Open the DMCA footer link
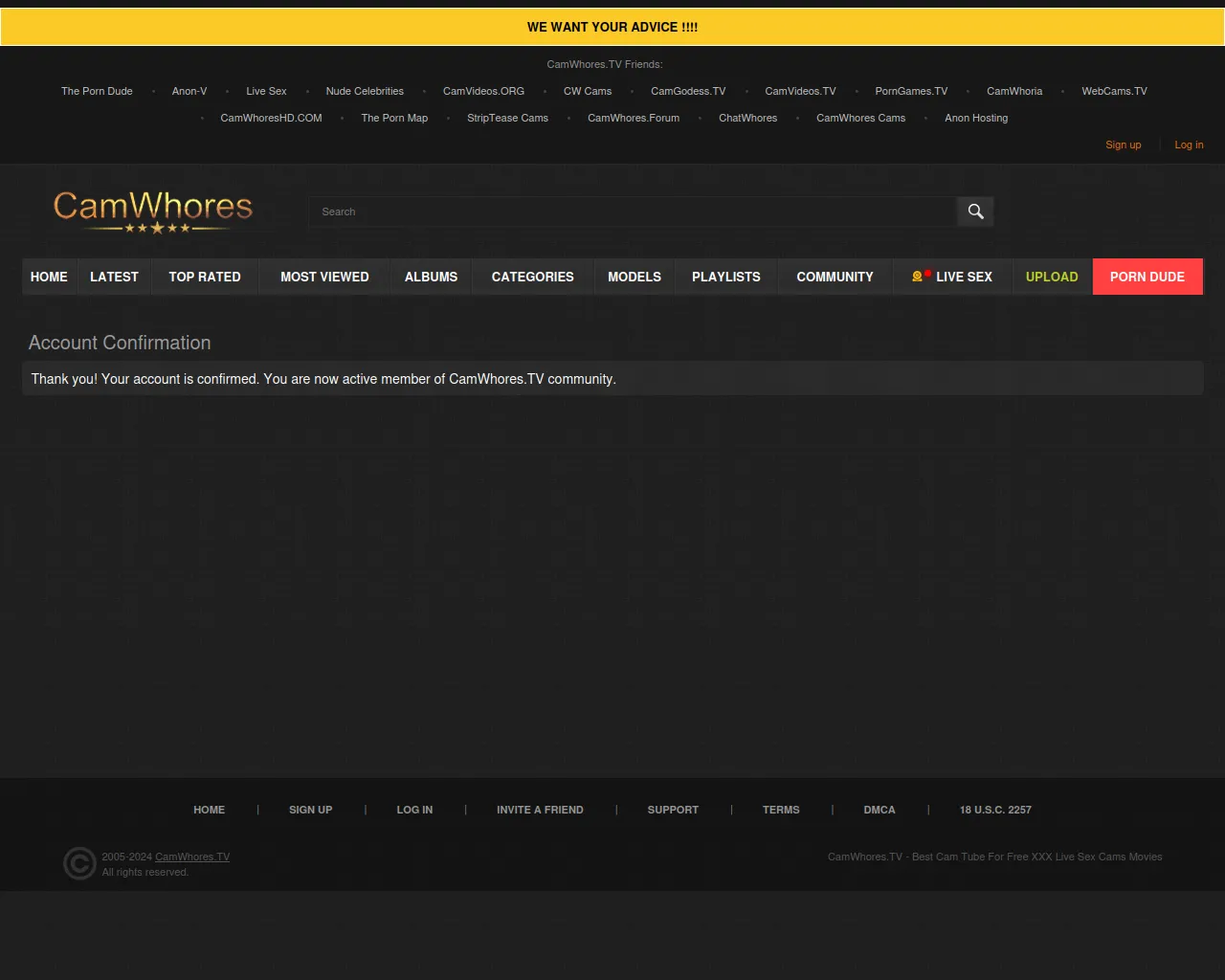The width and height of the screenshot is (1225, 980). tap(880, 810)
